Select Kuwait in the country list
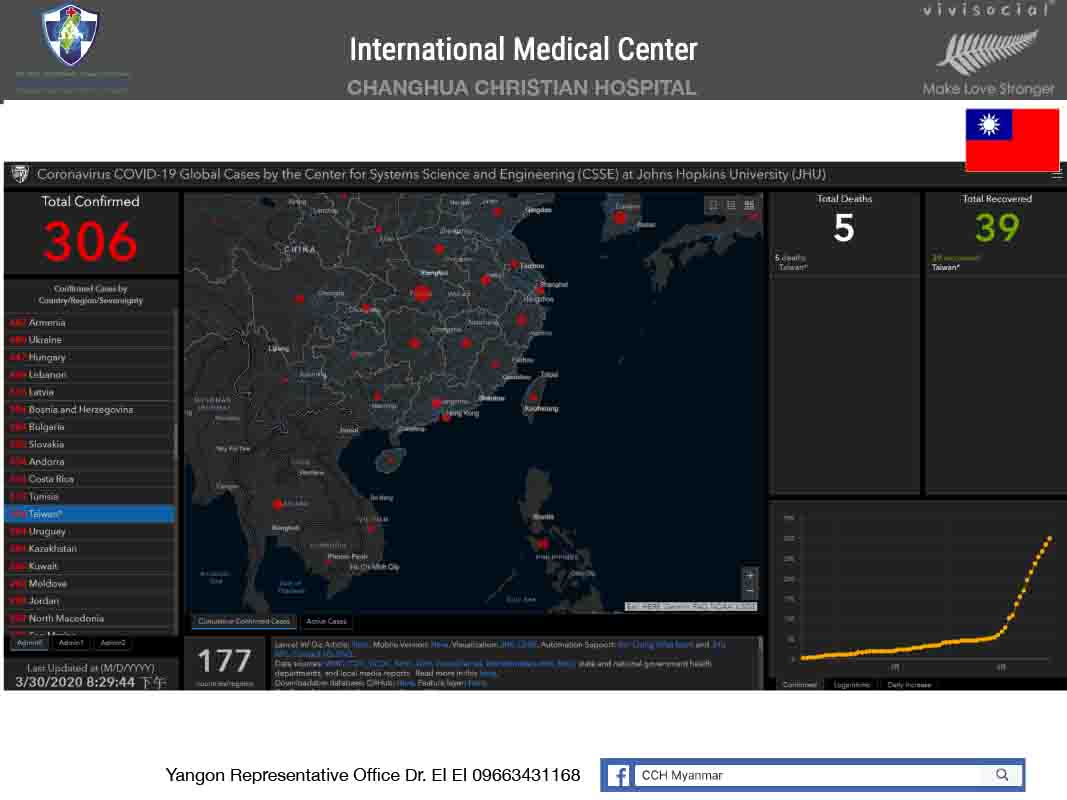The width and height of the screenshot is (1067, 800). (90, 566)
